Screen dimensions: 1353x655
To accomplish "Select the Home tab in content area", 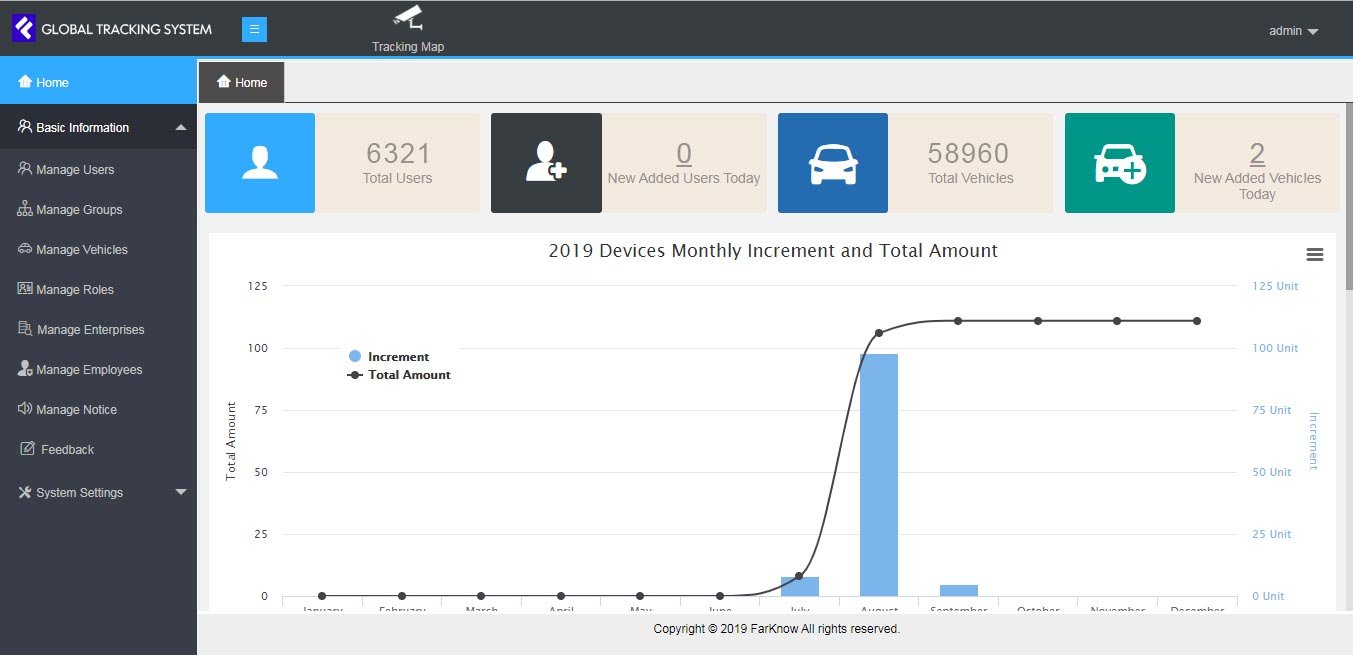I will 242,83.
